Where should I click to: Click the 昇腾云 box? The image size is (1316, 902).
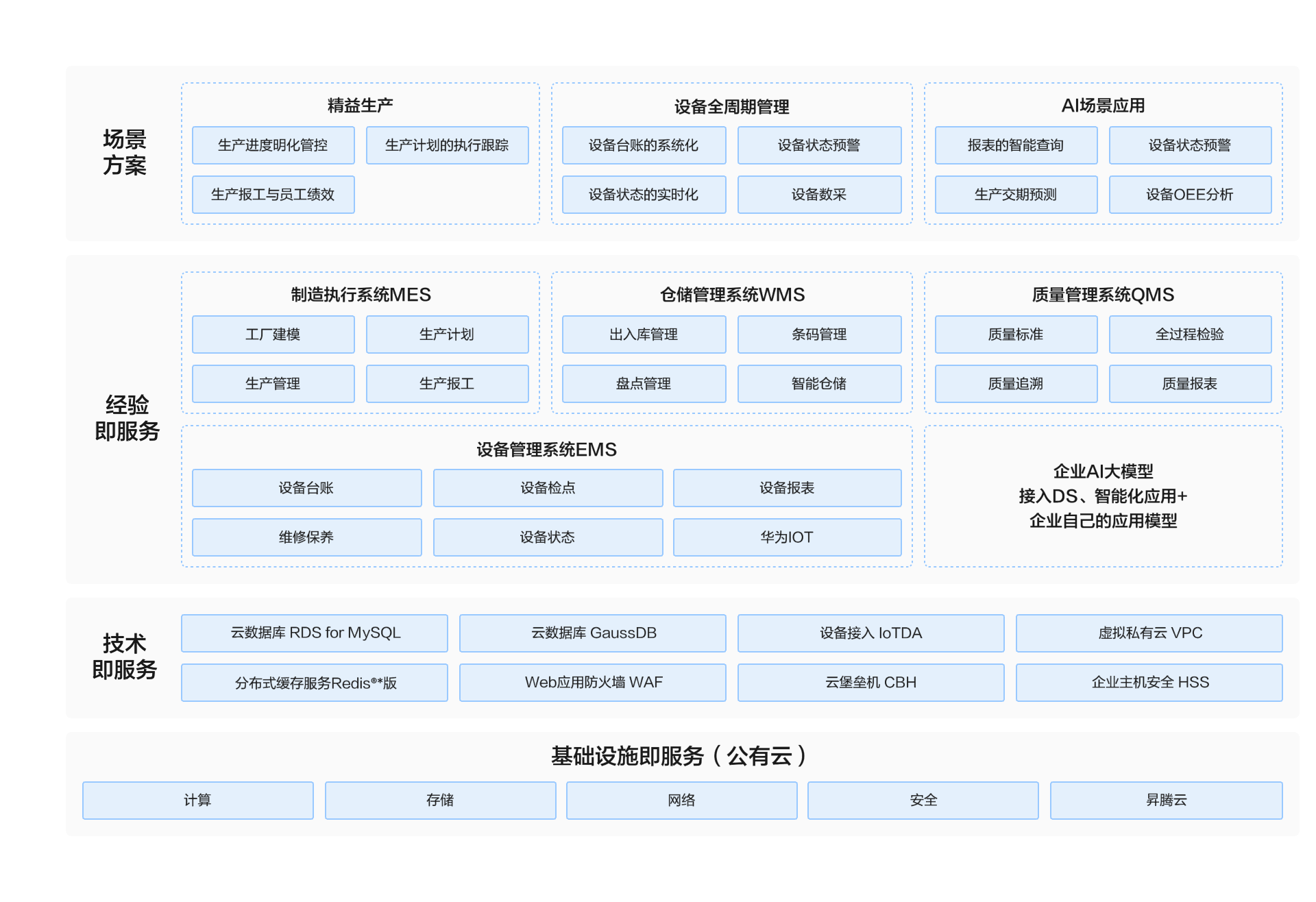tap(1167, 801)
